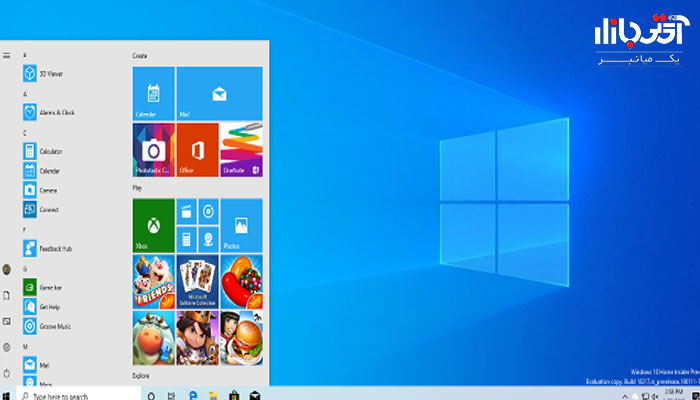
Task: Show hidden tray icons chevron
Action: 625,396
